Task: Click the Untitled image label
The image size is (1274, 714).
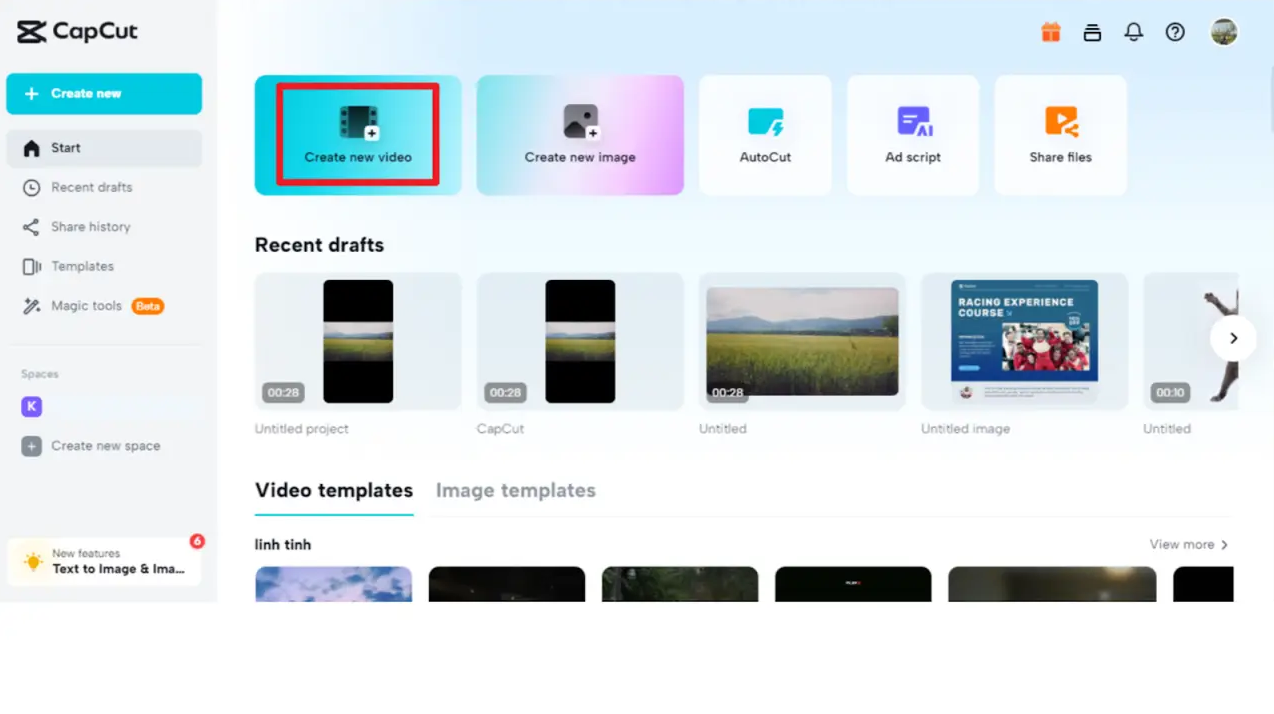Action: coord(965,429)
